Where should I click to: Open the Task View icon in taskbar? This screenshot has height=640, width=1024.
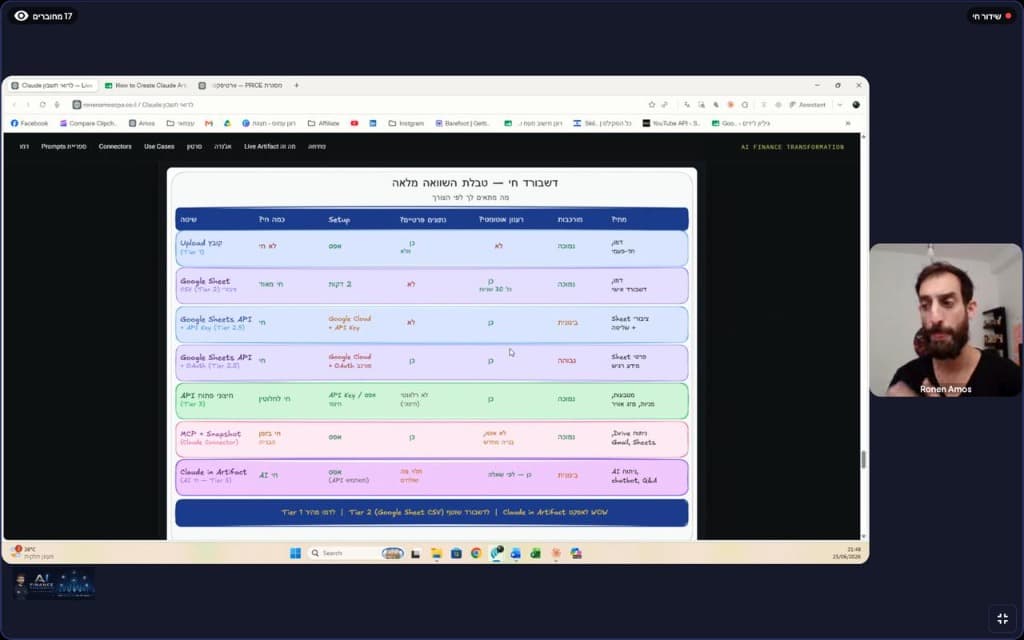(x=415, y=554)
